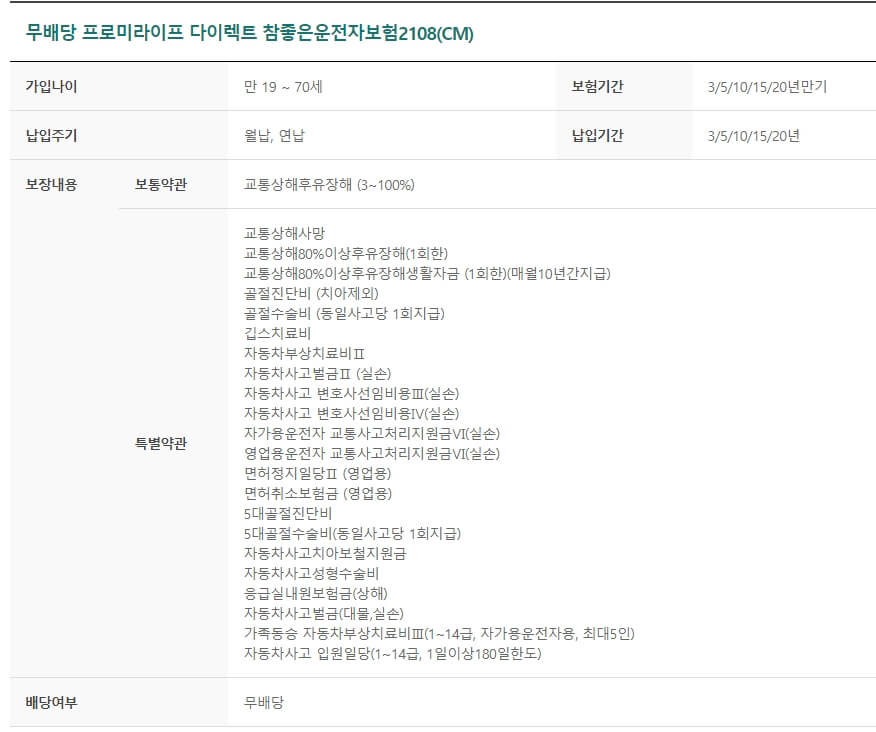Select the 깁스치료비 line
Screen dimensions: 876x732
(x=278, y=334)
